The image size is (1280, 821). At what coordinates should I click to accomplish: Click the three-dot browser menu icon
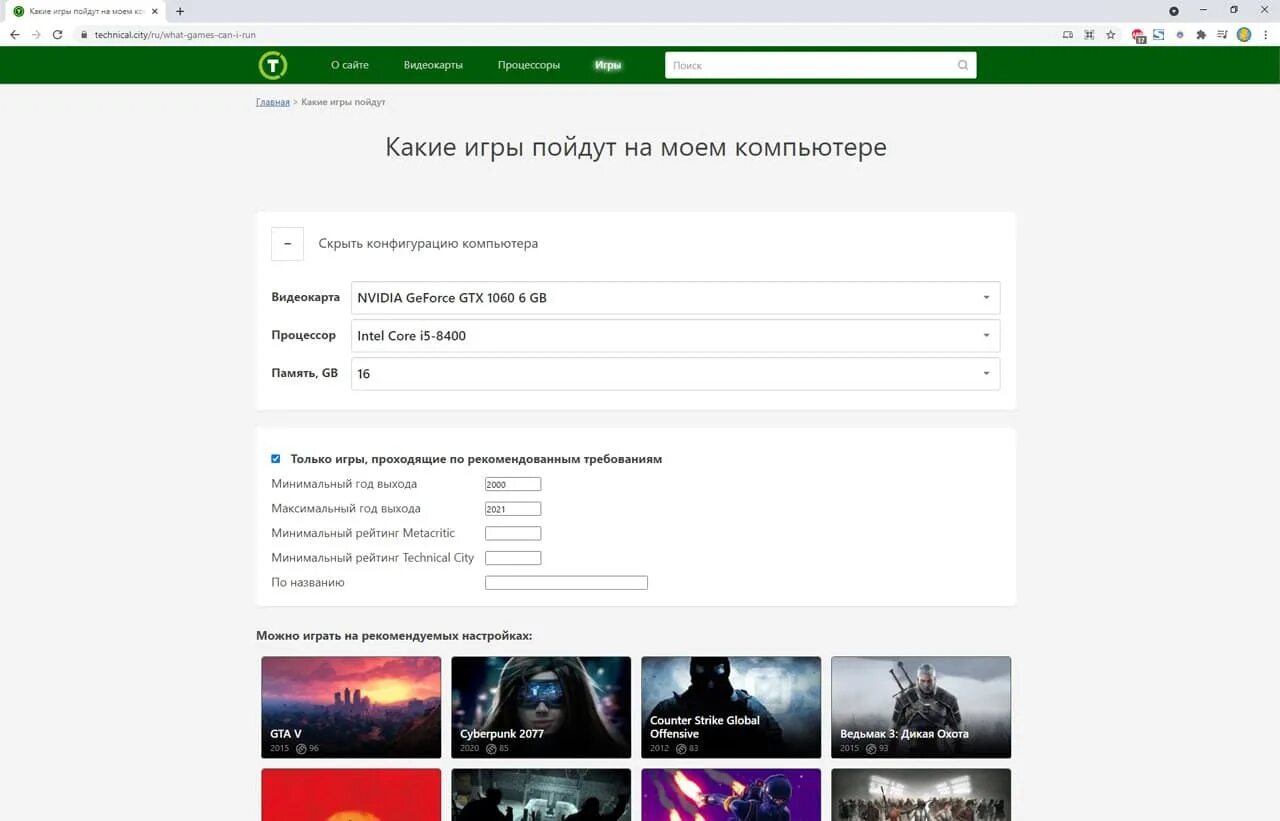click(x=1268, y=33)
